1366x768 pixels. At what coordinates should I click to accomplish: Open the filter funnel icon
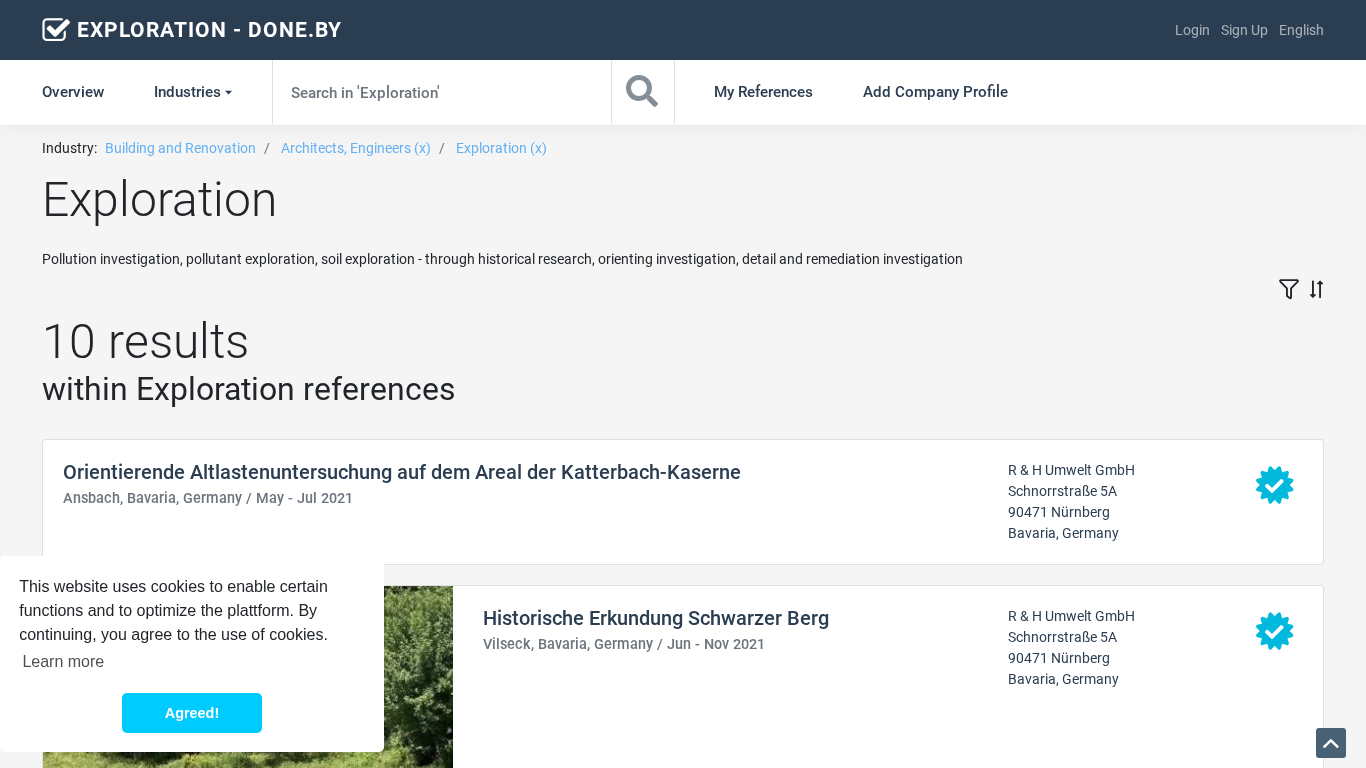(1288, 289)
